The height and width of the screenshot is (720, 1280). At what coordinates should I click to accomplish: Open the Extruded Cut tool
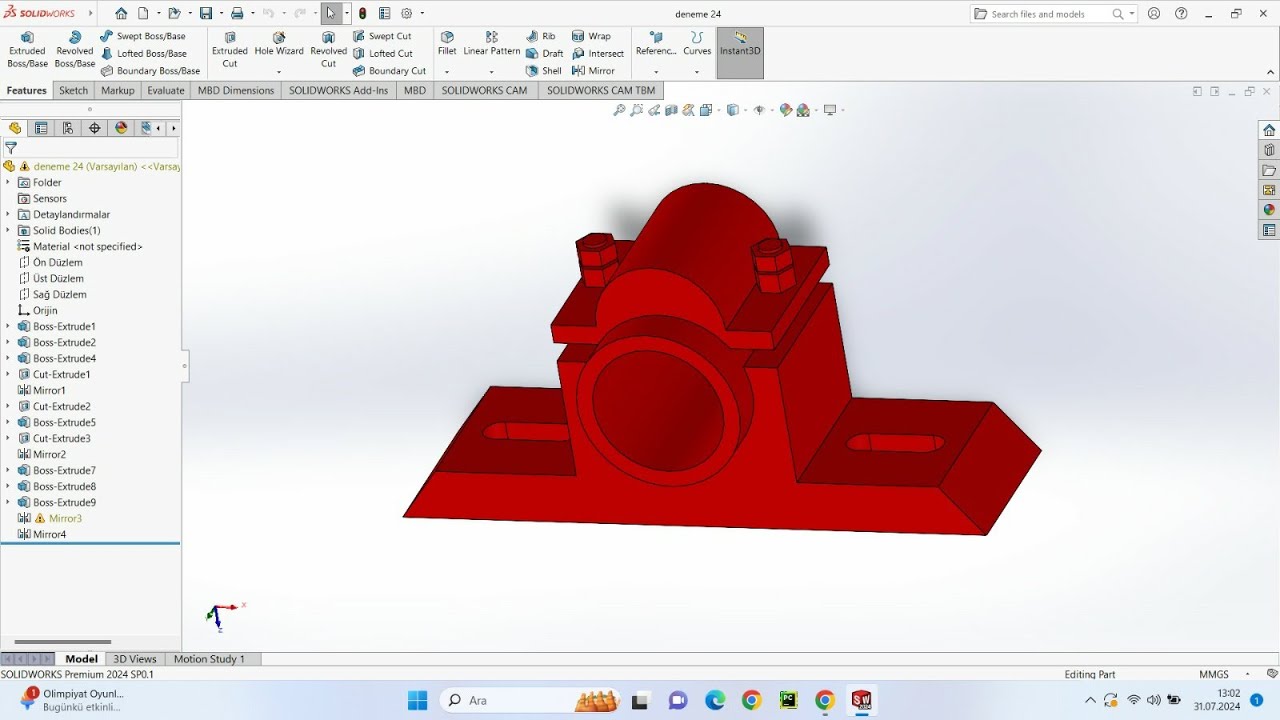point(230,49)
